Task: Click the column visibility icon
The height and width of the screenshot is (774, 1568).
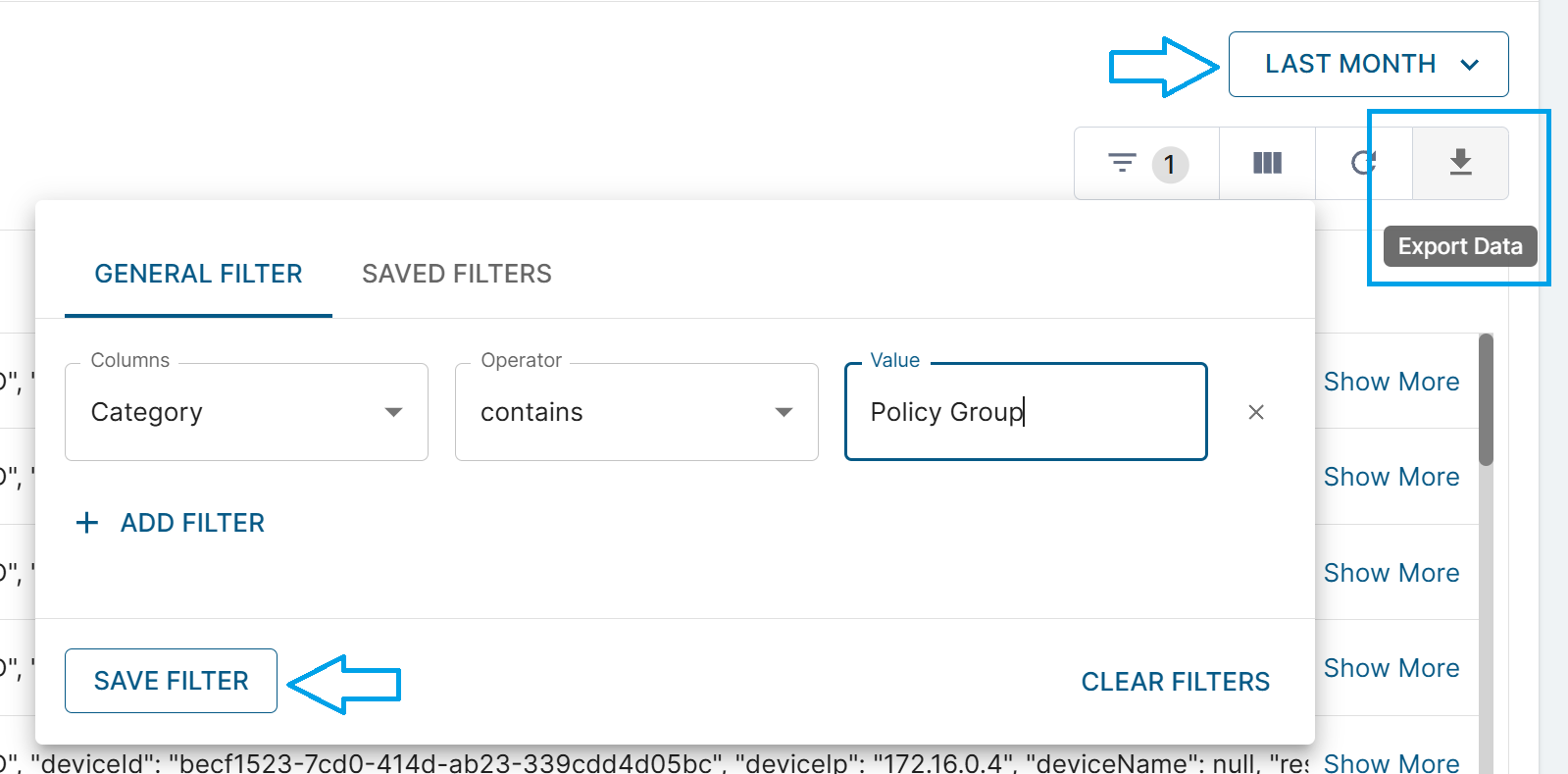Action: [x=1267, y=164]
